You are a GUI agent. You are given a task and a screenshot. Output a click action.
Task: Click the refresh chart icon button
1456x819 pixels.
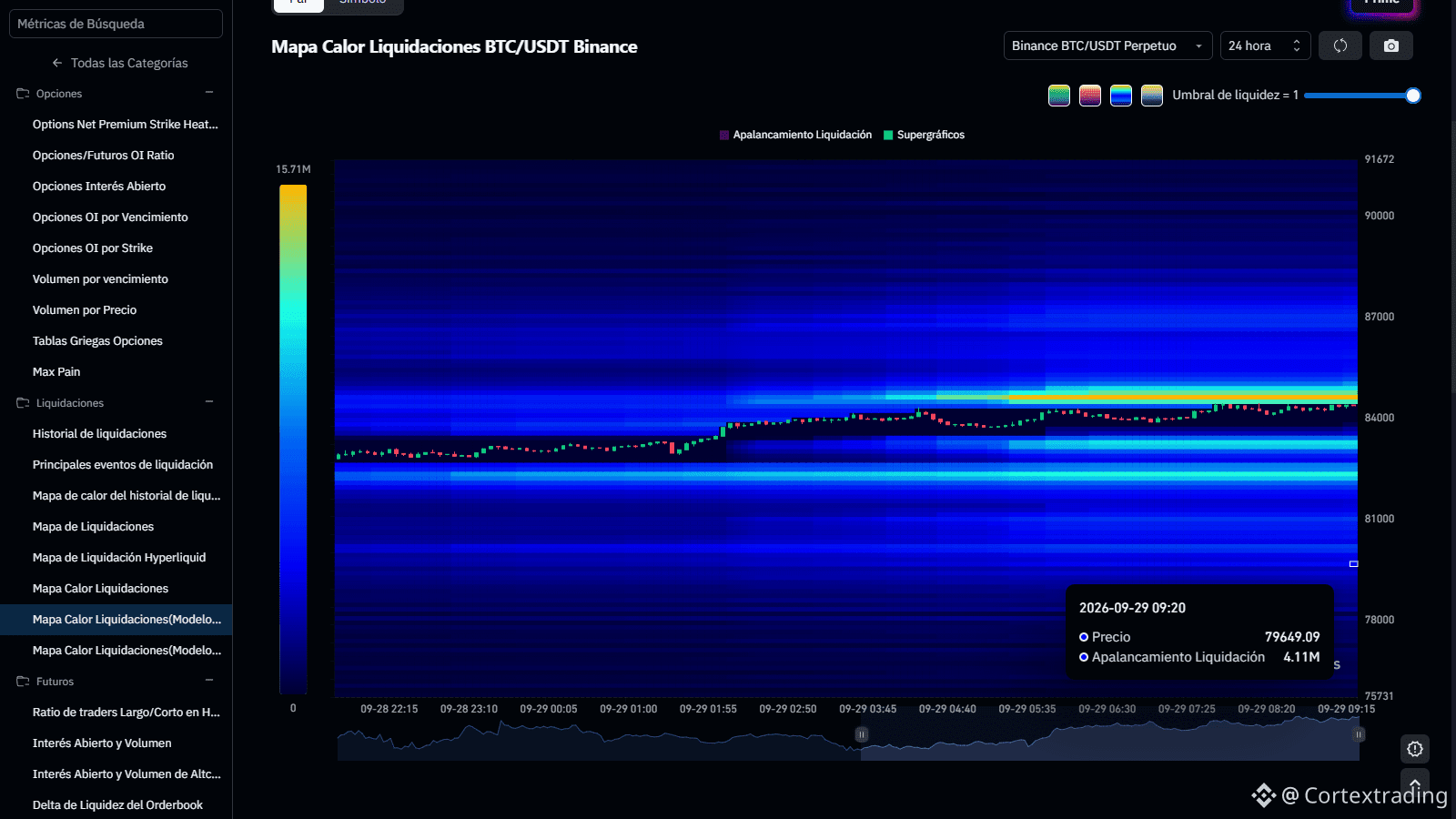[x=1340, y=45]
